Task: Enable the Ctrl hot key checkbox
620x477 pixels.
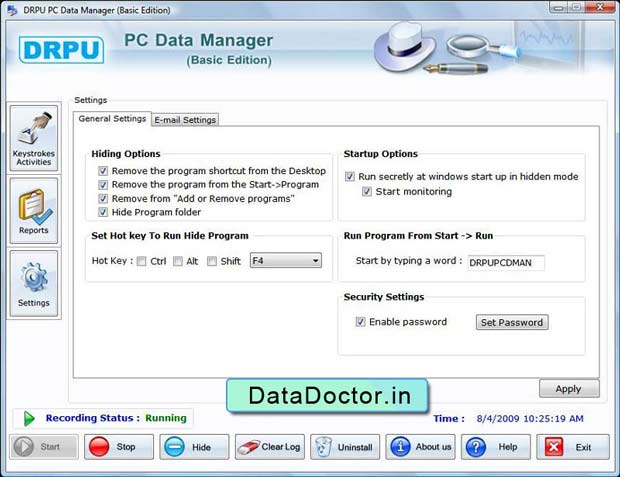Action: (x=141, y=261)
